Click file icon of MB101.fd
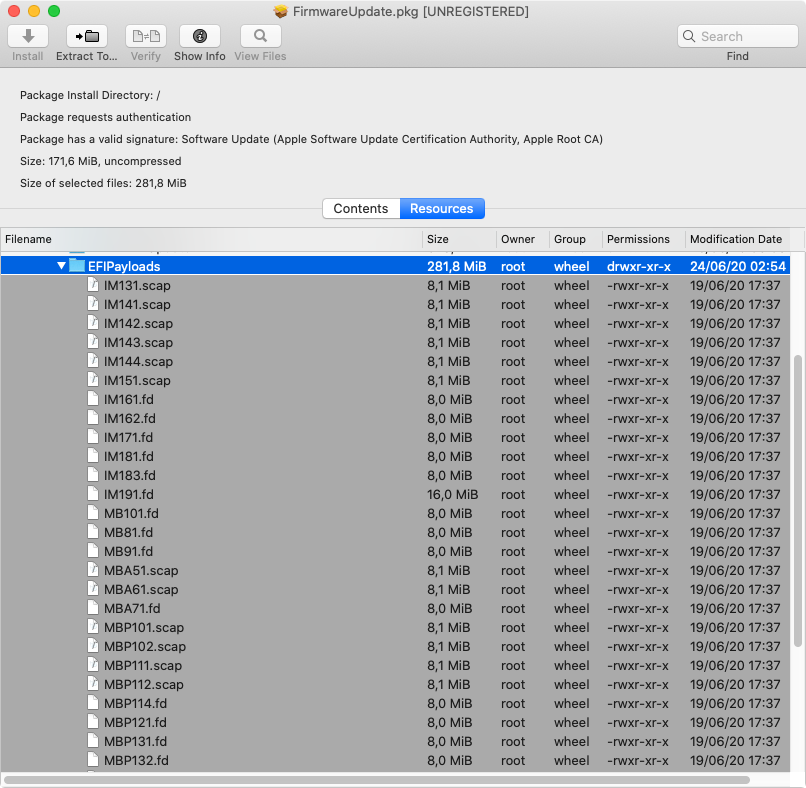 pyautogui.click(x=93, y=513)
